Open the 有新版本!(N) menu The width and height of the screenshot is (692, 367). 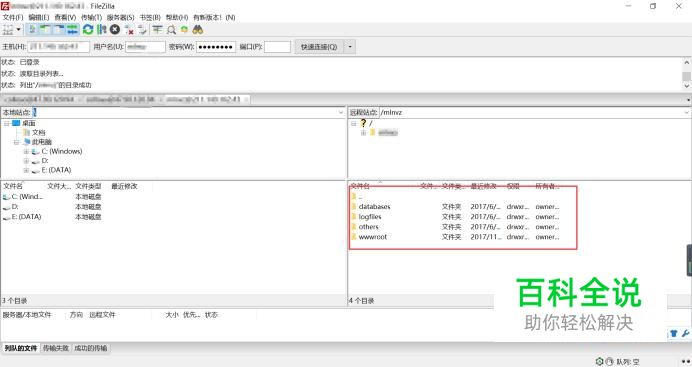click(x=214, y=17)
